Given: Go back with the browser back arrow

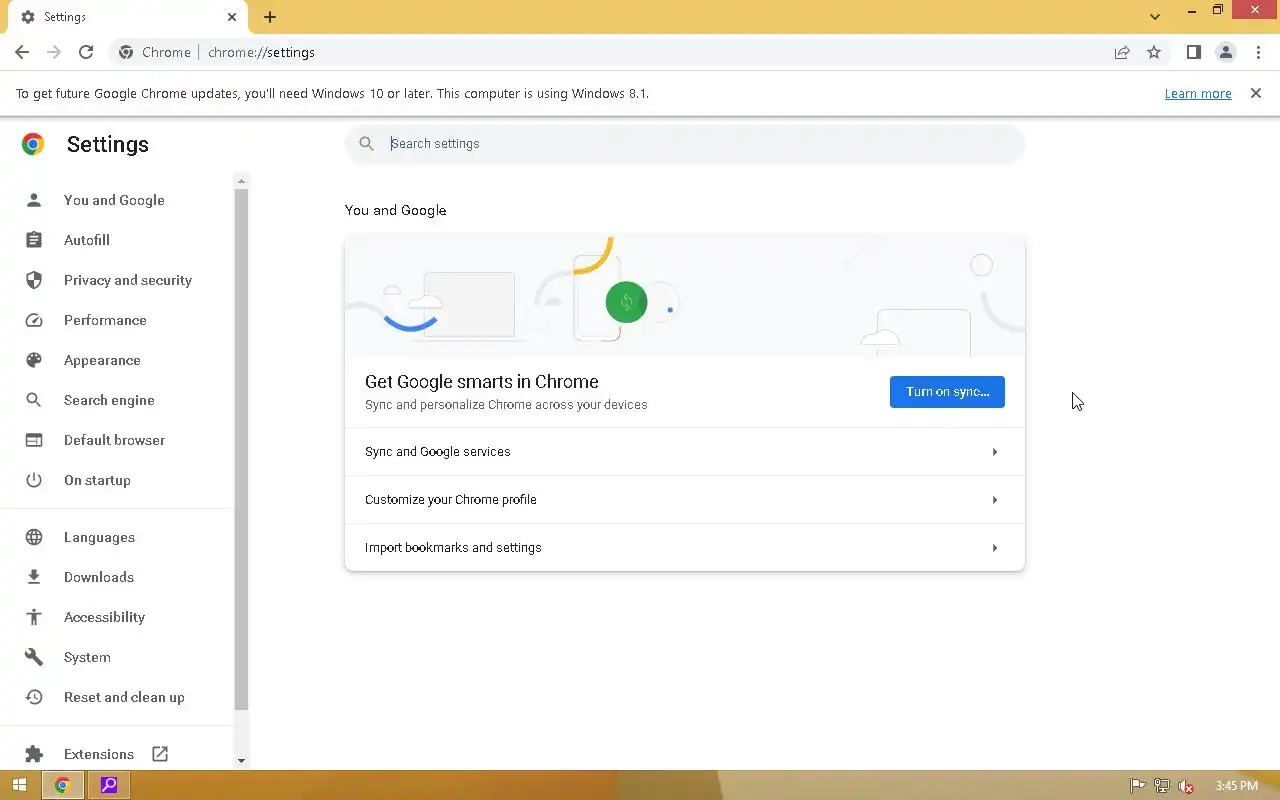Looking at the screenshot, I should tap(22, 52).
